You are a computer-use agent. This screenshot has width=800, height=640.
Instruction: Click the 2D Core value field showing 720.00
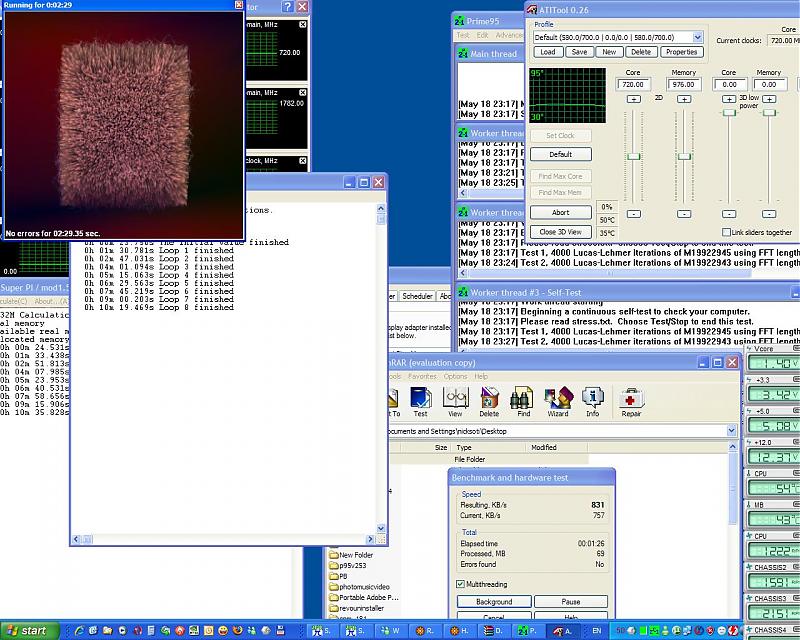click(633, 84)
